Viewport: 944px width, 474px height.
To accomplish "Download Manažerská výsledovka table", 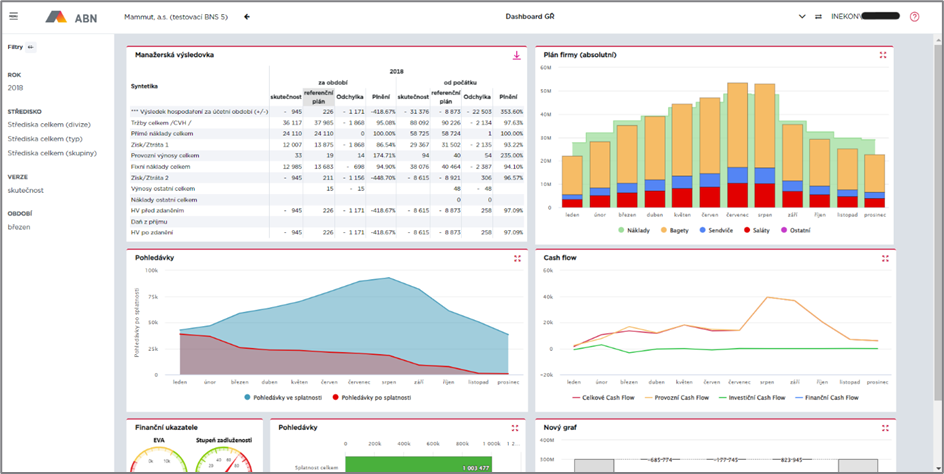I will 516,55.
